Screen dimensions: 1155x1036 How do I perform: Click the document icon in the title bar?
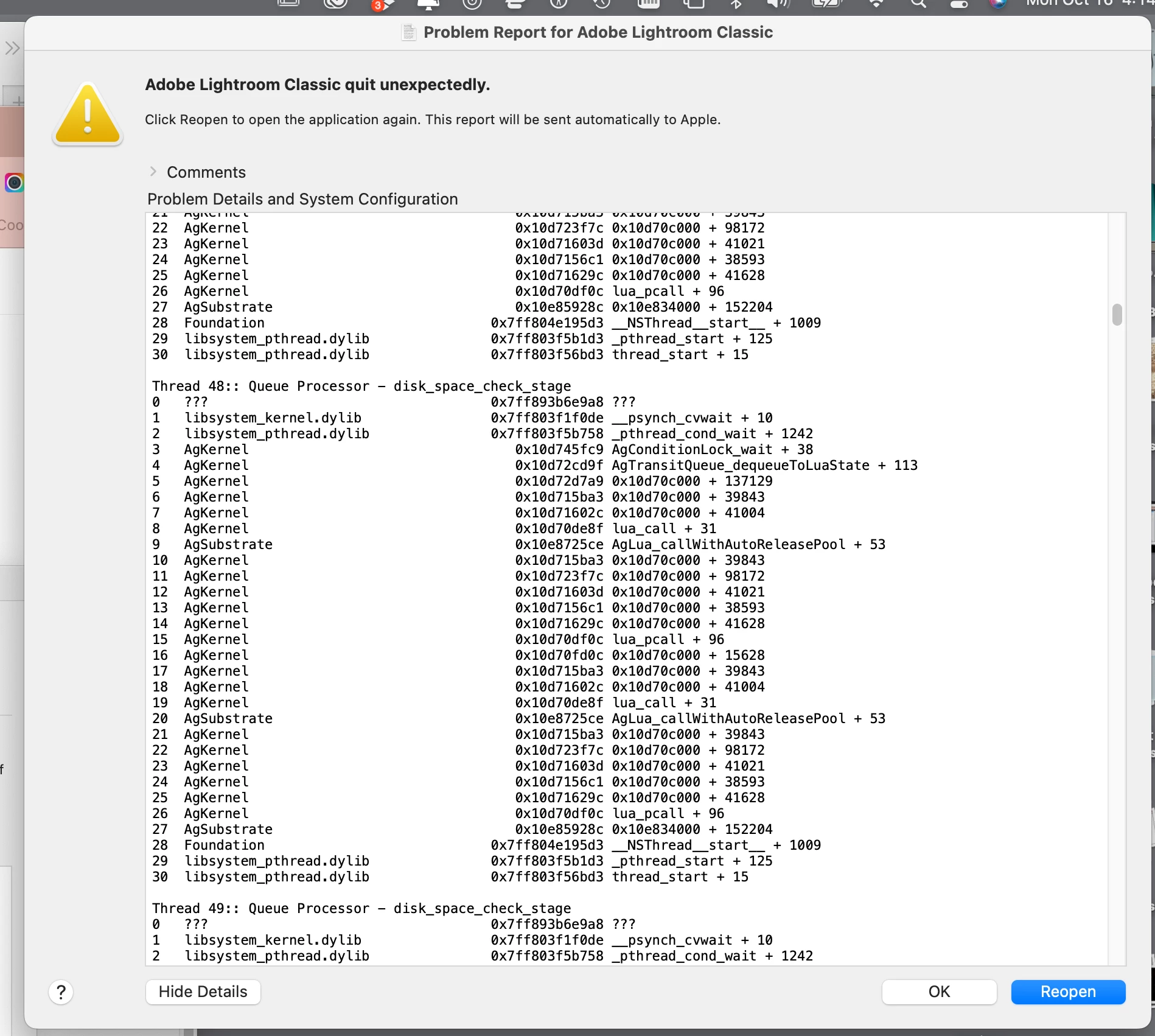409,32
